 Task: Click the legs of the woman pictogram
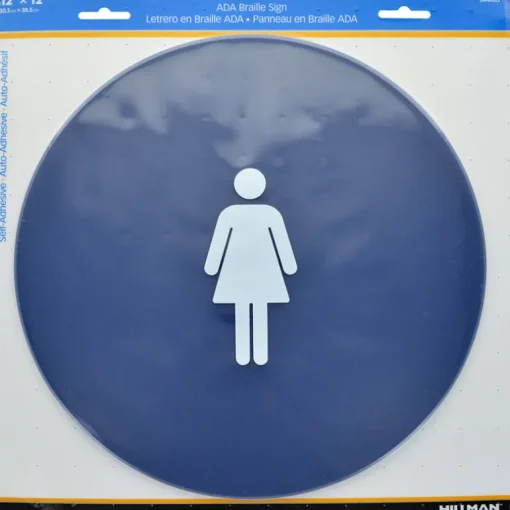pyautogui.click(x=251, y=334)
